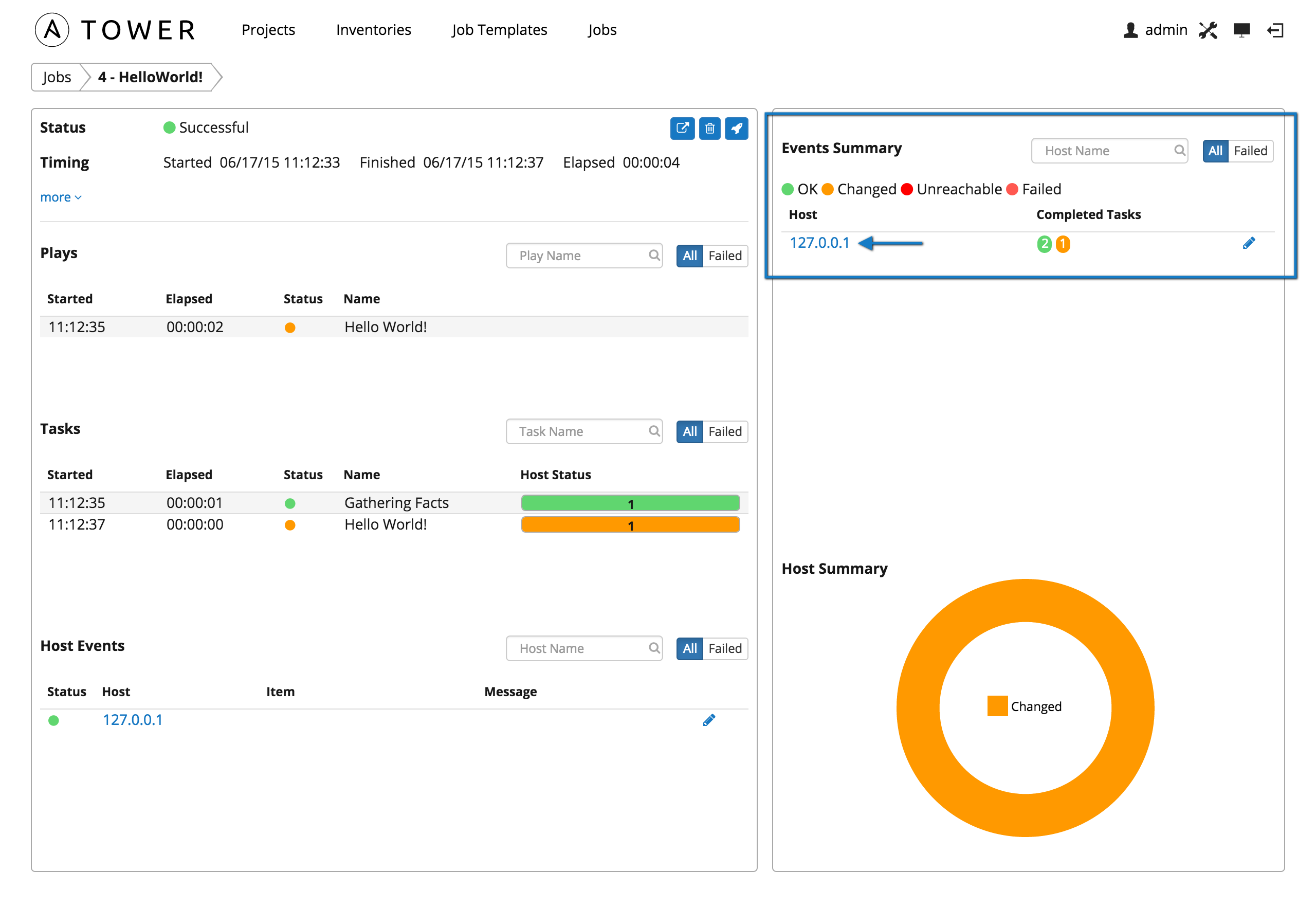The height and width of the screenshot is (908, 1316).
Task: Click the sign-out icon
Action: click(1275, 30)
